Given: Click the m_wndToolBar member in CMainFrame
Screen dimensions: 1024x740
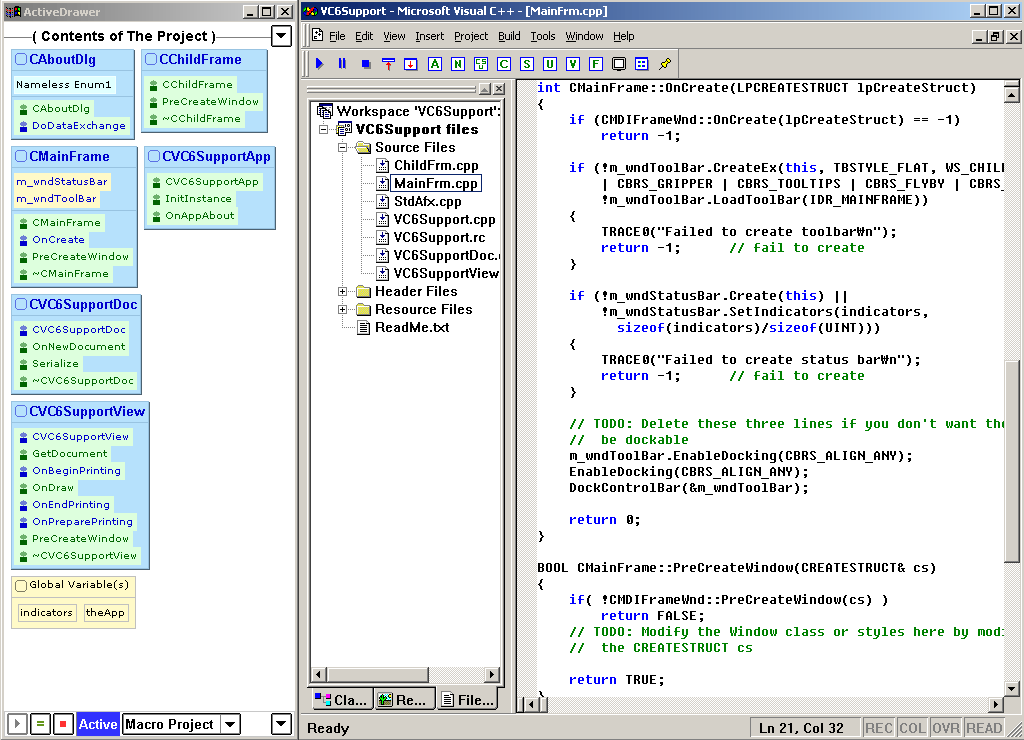Looking at the screenshot, I should 56,199.
